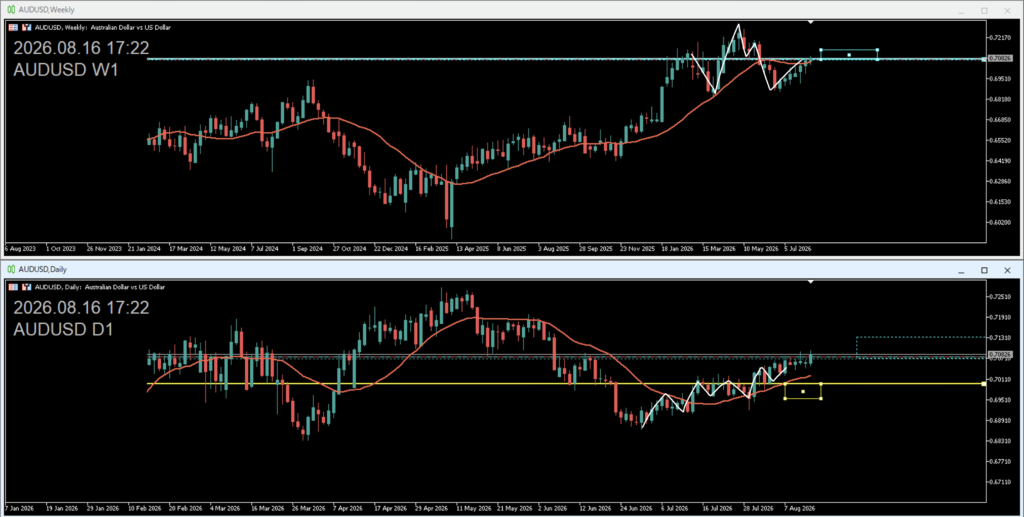The height and width of the screenshot is (517, 1024).
Task: Click the 0.60200 price scale value in Weekly chart
Action: (1000, 223)
